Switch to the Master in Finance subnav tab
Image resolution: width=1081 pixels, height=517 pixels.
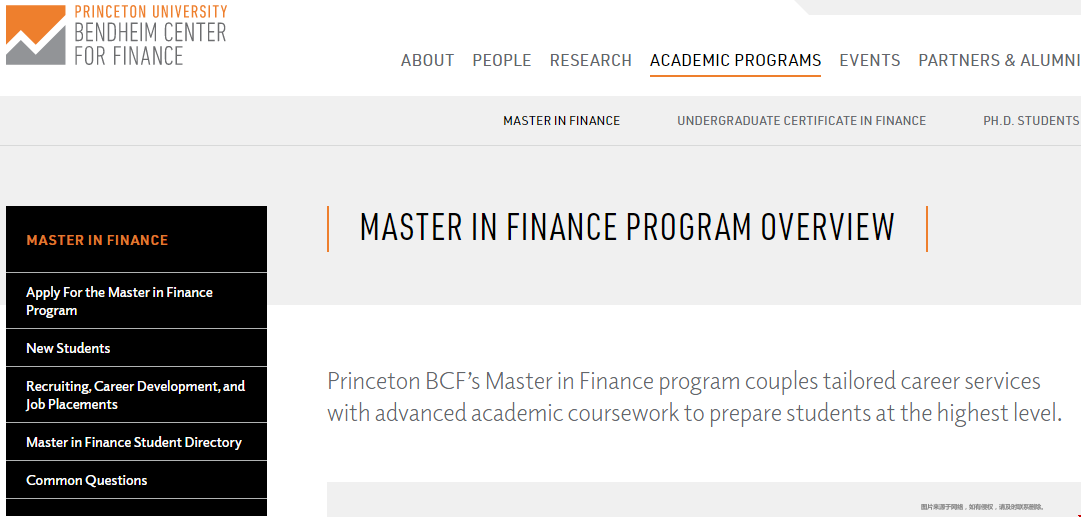point(562,121)
